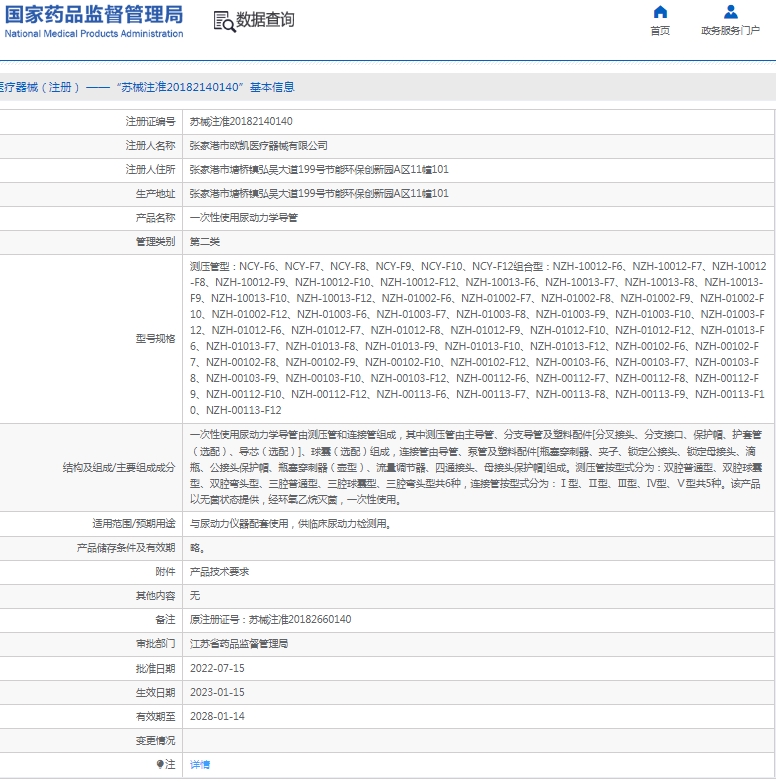This screenshot has height=782, width=776.
Task: Open 政务服务门户 text link
Action: (730, 31)
